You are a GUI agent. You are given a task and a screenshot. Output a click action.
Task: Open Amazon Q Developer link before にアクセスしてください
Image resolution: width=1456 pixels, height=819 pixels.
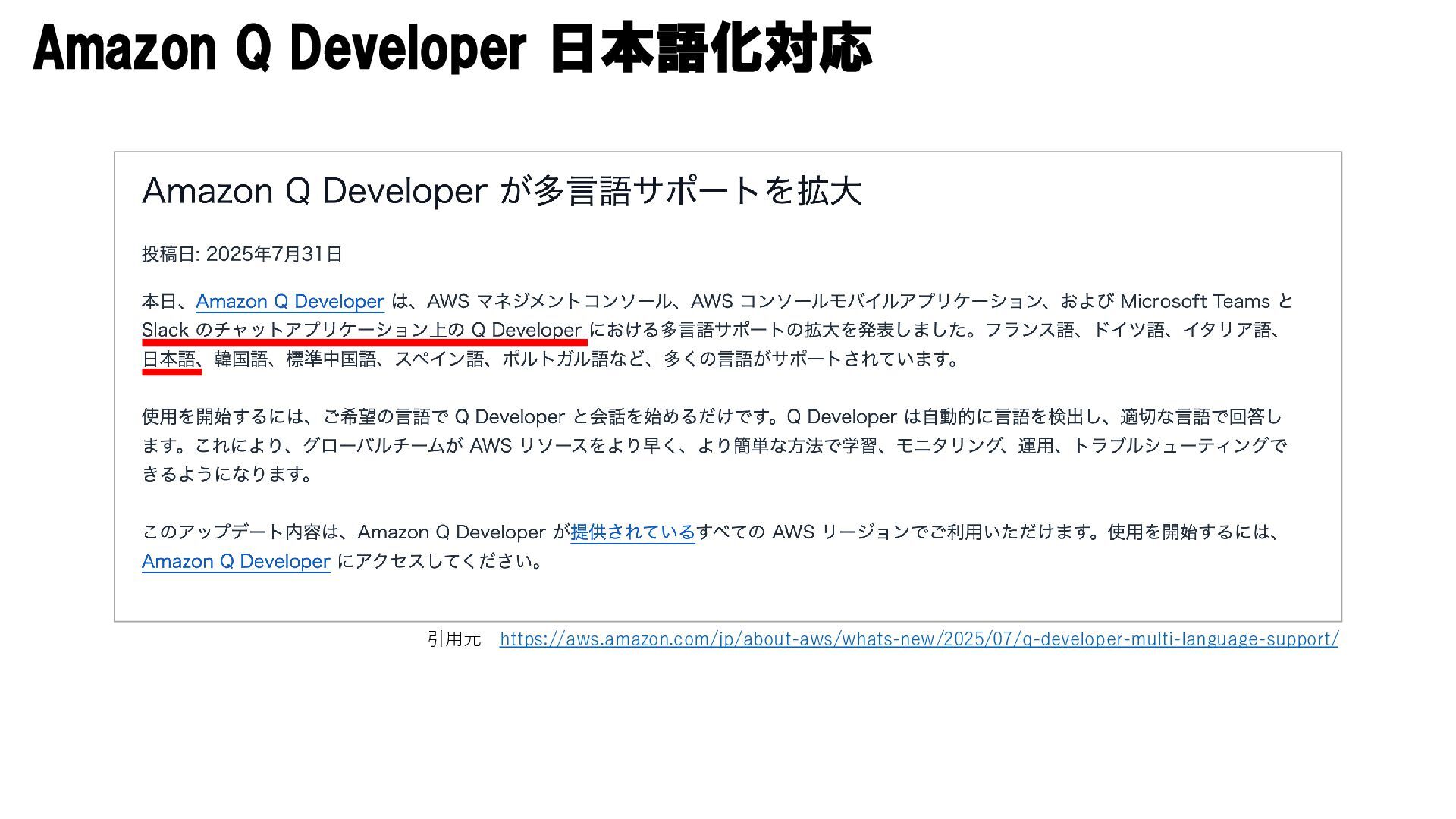(236, 561)
